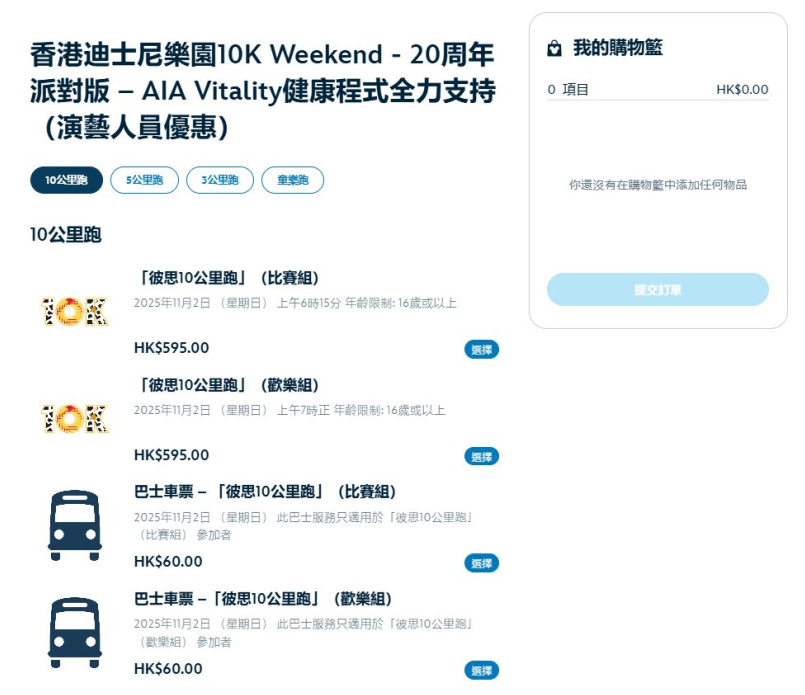Click the 10K logo for 比賽組 race
Screen dimensions: 805x695
(75, 312)
